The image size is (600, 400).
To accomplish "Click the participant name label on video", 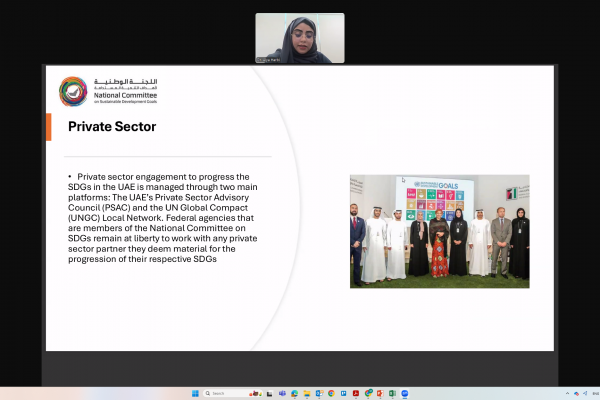I will coord(269,60).
